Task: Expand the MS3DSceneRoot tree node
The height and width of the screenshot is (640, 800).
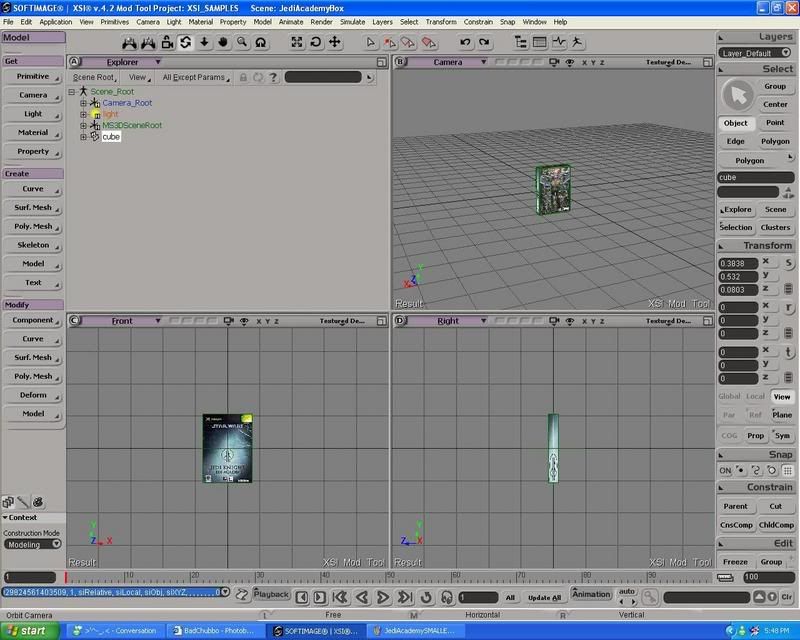Action: (x=83, y=126)
